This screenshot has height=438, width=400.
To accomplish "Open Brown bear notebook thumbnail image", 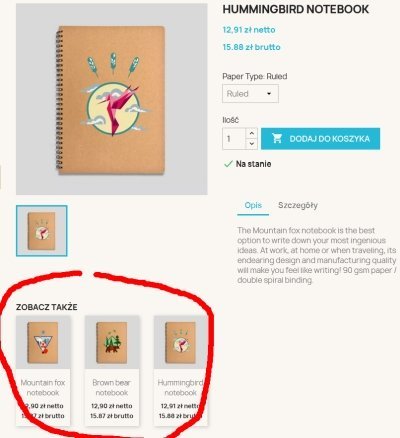I will [112, 342].
